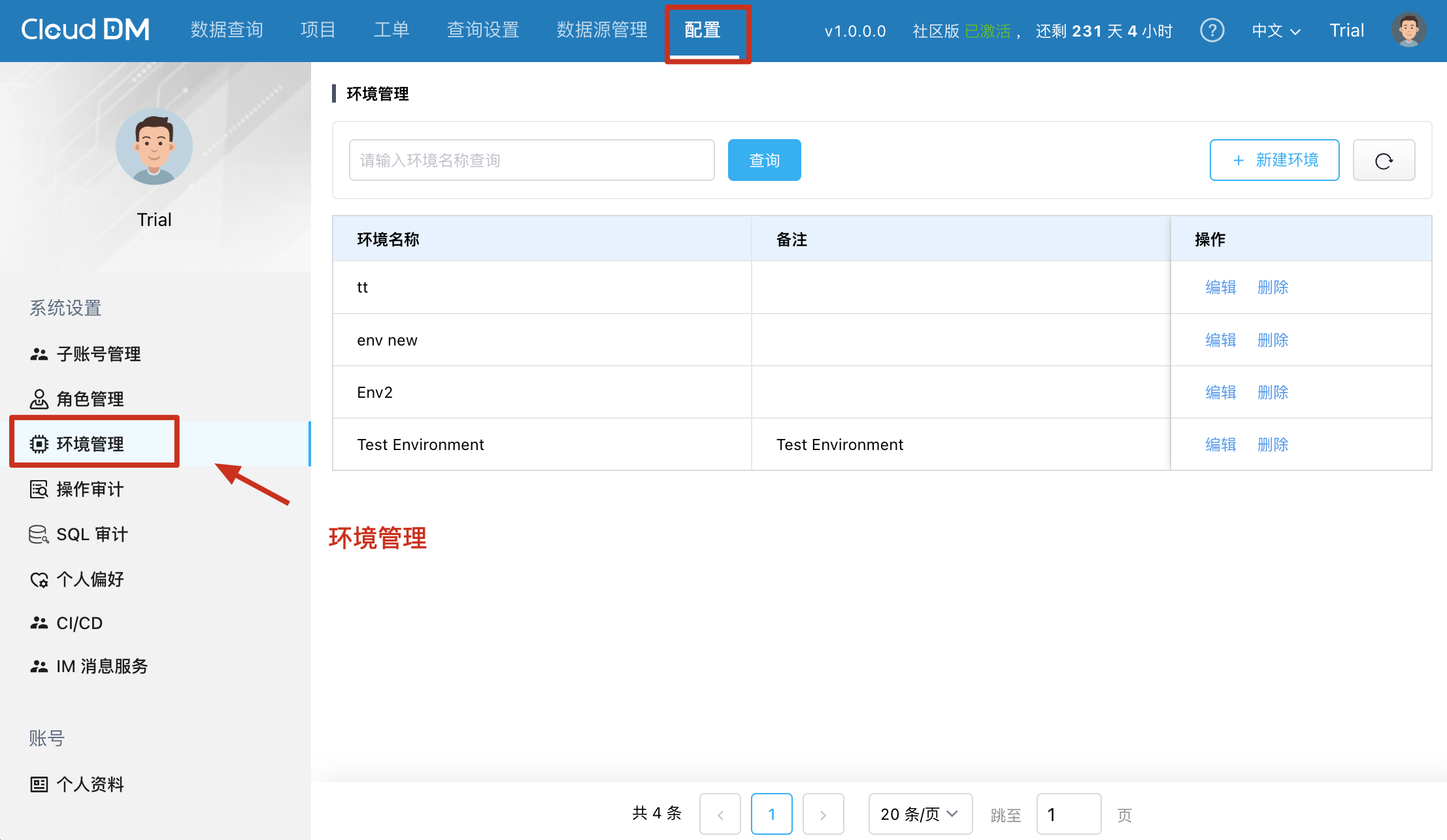Image resolution: width=1447 pixels, height=840 pixels.
Task: Click 新建环境 button
Action: pyautogui.click(x=1274, y=160)
